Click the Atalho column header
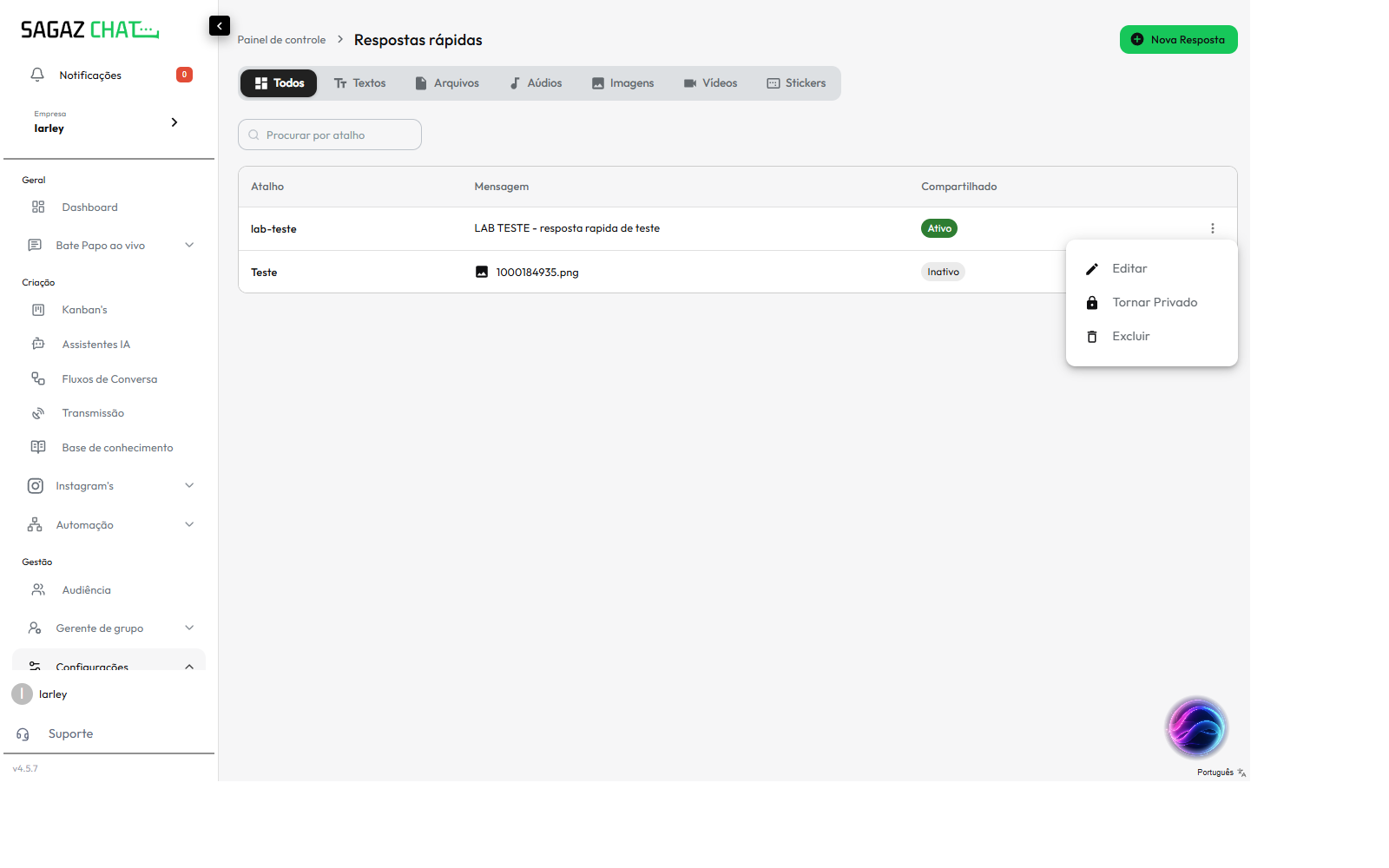Screen dimensions: 1389x868 click(267, 187)
